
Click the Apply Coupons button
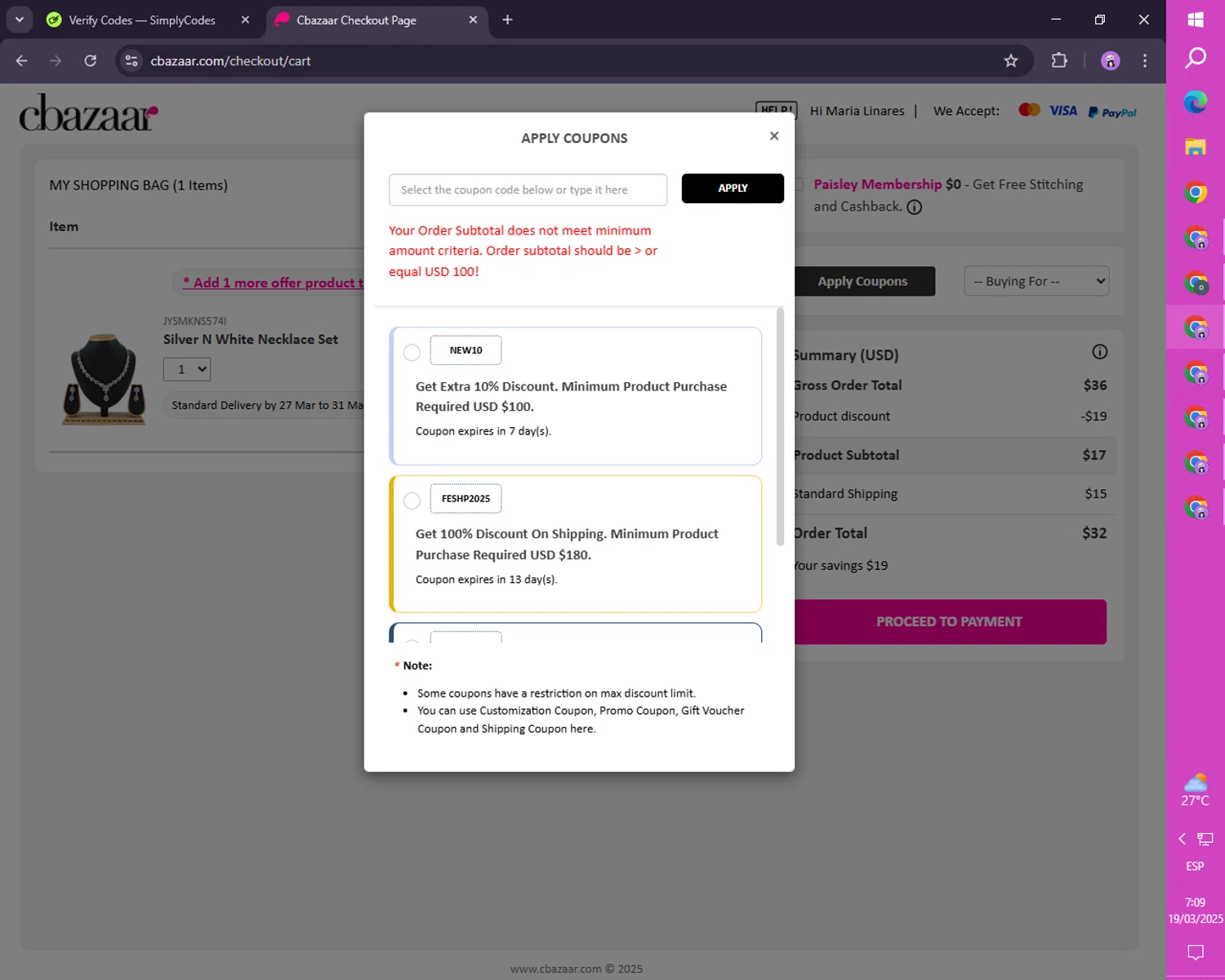pos(862,281)
